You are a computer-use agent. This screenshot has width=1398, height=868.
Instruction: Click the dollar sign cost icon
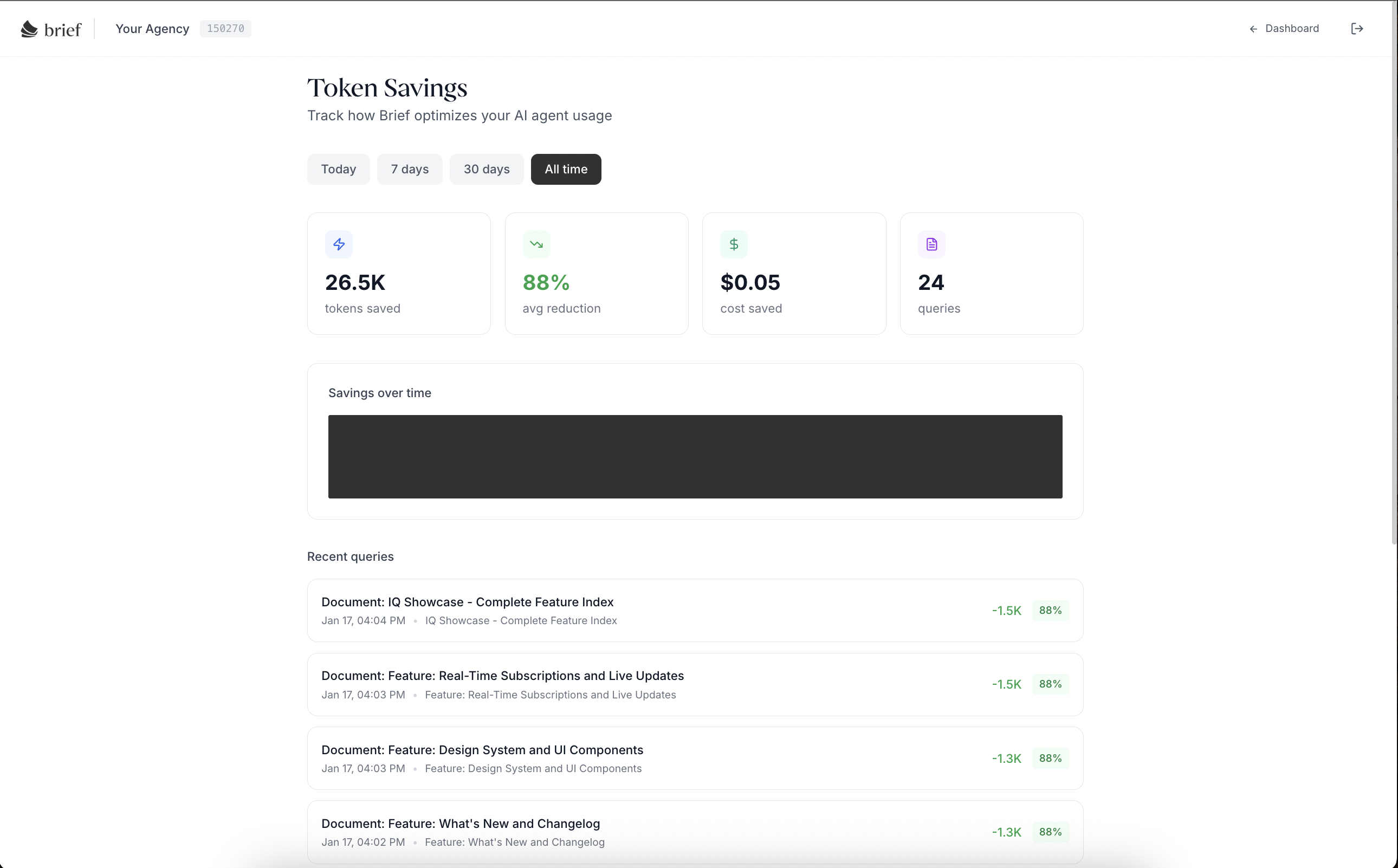pyautogui.click(x=734, y=244)
